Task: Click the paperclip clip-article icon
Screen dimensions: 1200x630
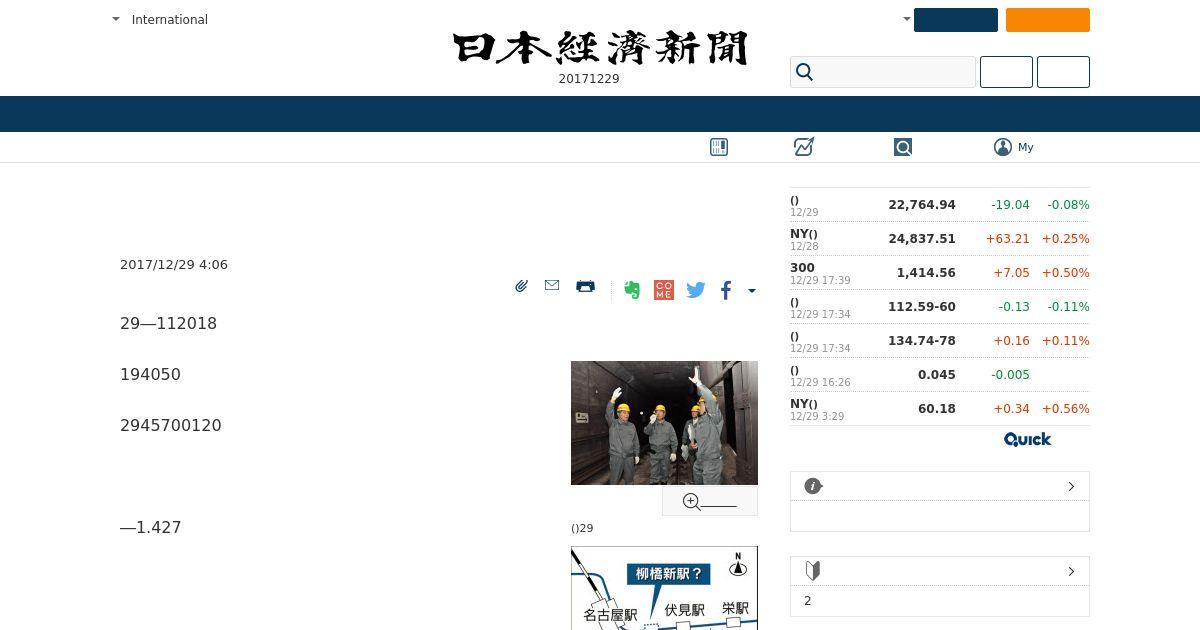Action: click(x=521, y=287)
